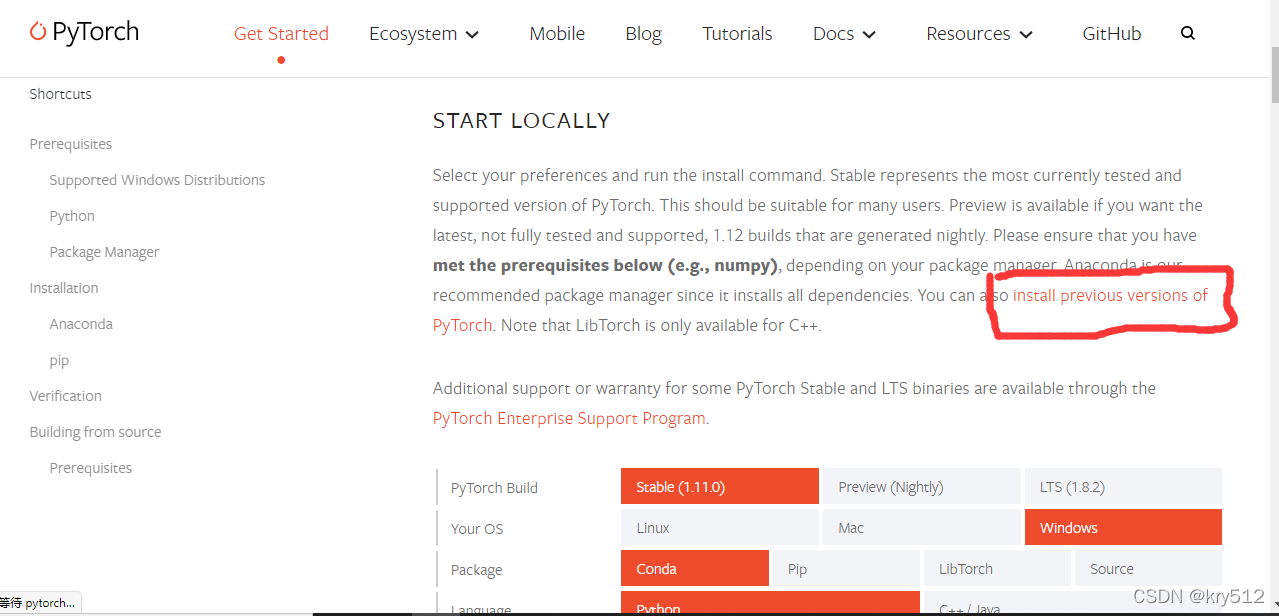Click the START LOCALLY heading
This screenshot has height=616, width=1279.
click(x=521, y=121)
